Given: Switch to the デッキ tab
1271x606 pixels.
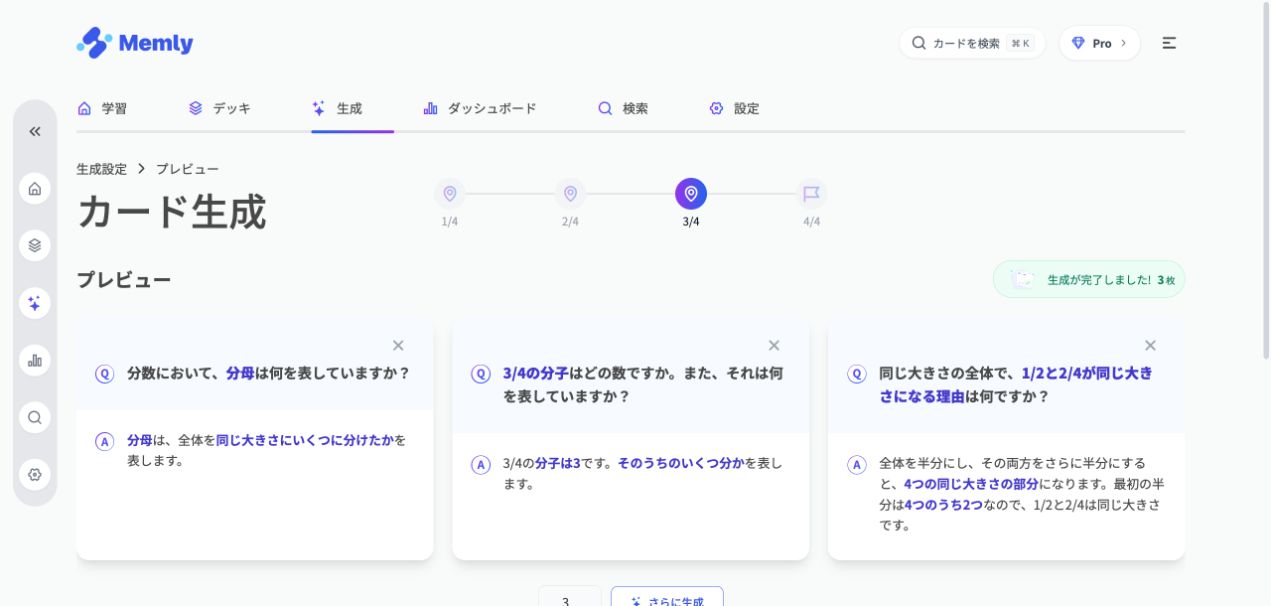Looking at the screenshot, I should [220, 108].
